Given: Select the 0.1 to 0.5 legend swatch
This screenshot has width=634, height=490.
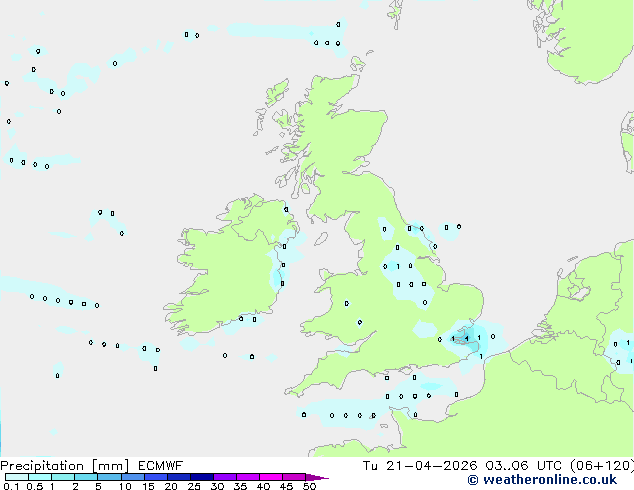Looking at the screenshot, I should tap(17, 477).
